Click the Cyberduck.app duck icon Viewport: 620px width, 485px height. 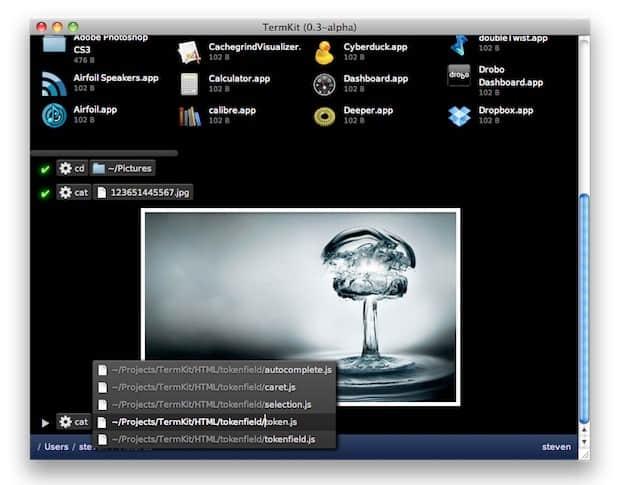pyautogui.click(x=324, y=52)
